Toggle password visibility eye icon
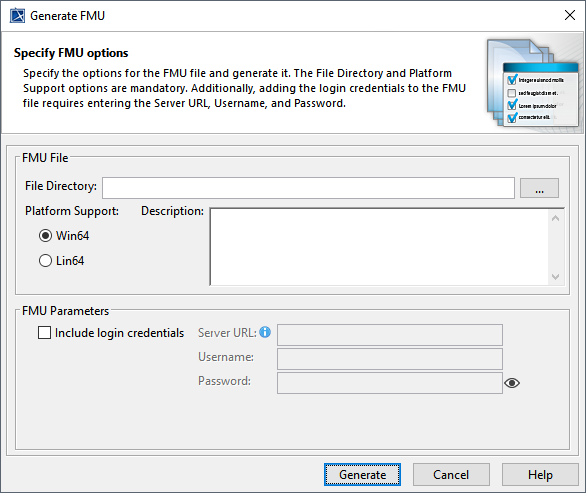The width and height of the screenshot is (586, 493). (512, 383)
